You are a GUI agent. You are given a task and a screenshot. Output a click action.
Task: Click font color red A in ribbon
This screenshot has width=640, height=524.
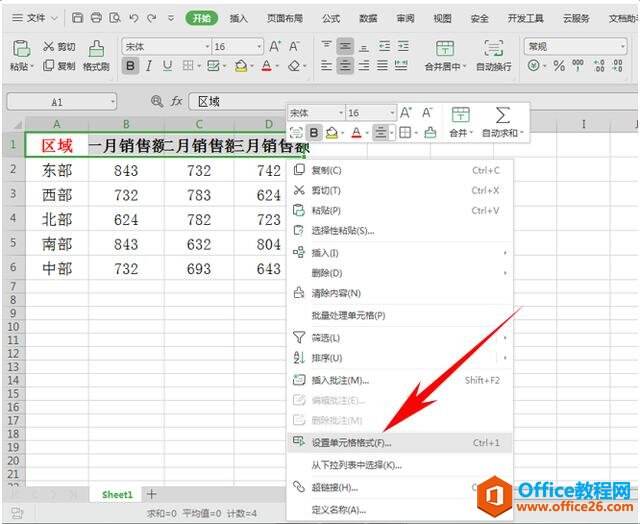267,66
